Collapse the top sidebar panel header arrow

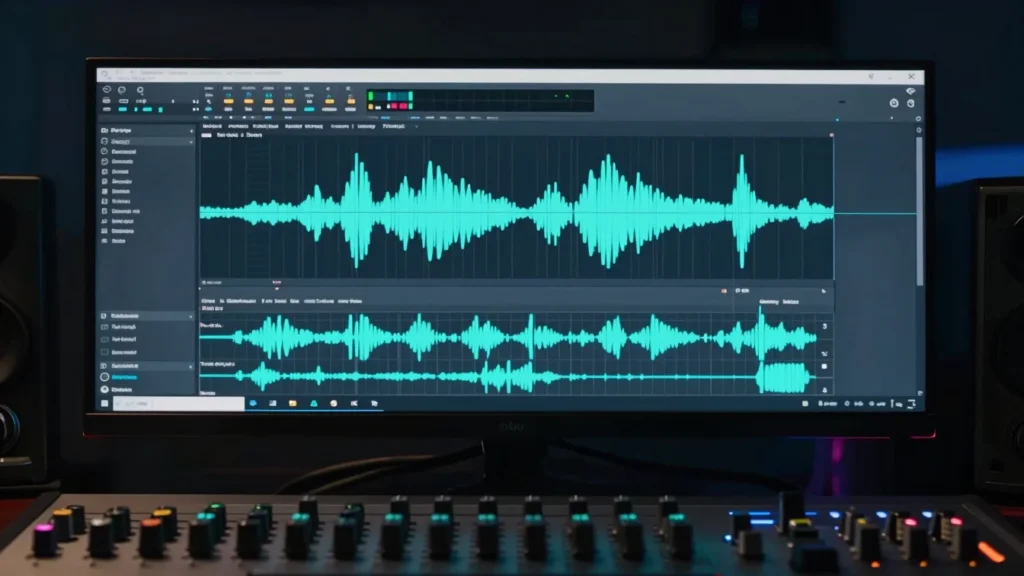[191, 131]
